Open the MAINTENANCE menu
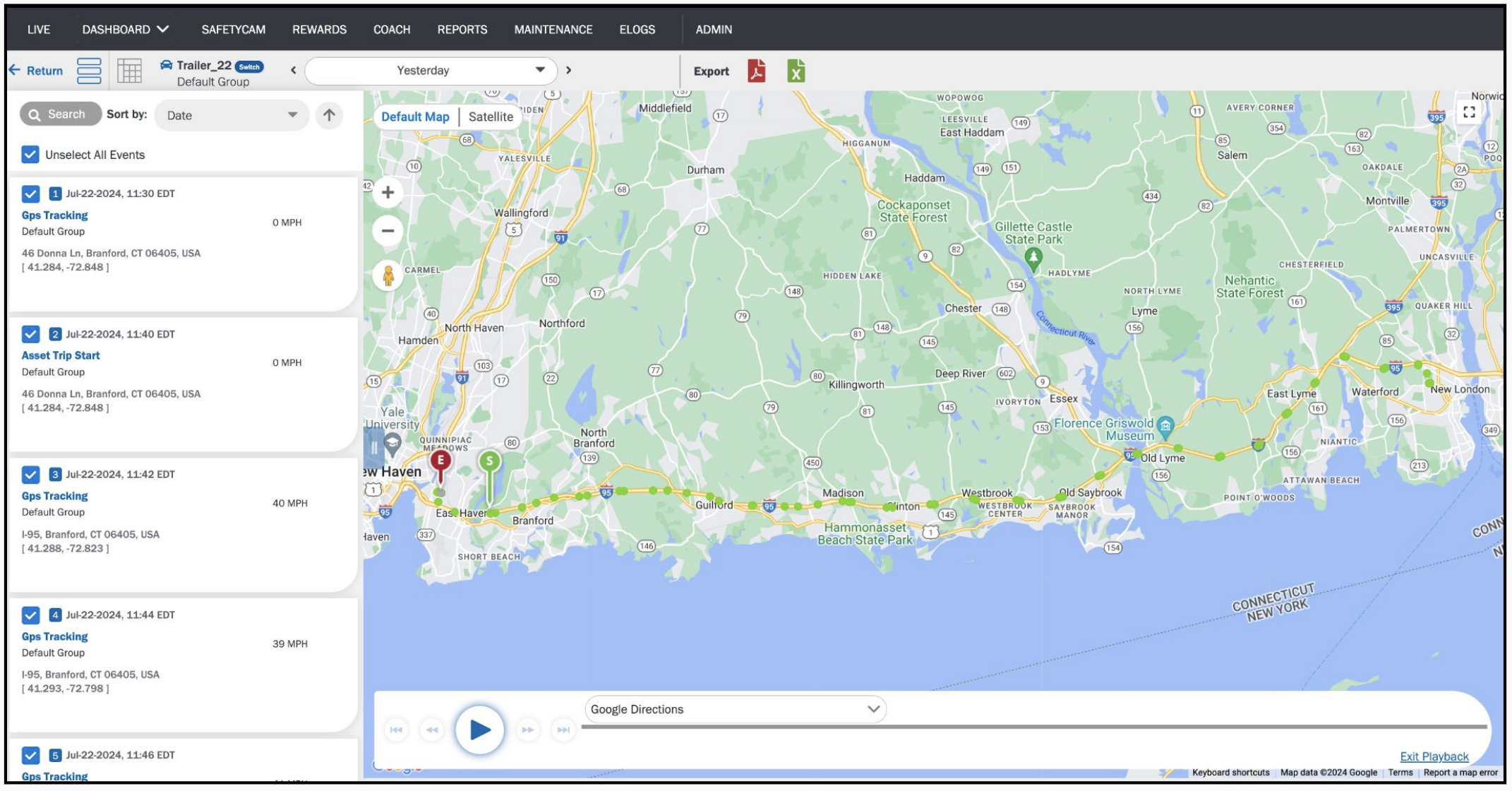Screen dimensions: 1512x791 click(x=553, y=29)
